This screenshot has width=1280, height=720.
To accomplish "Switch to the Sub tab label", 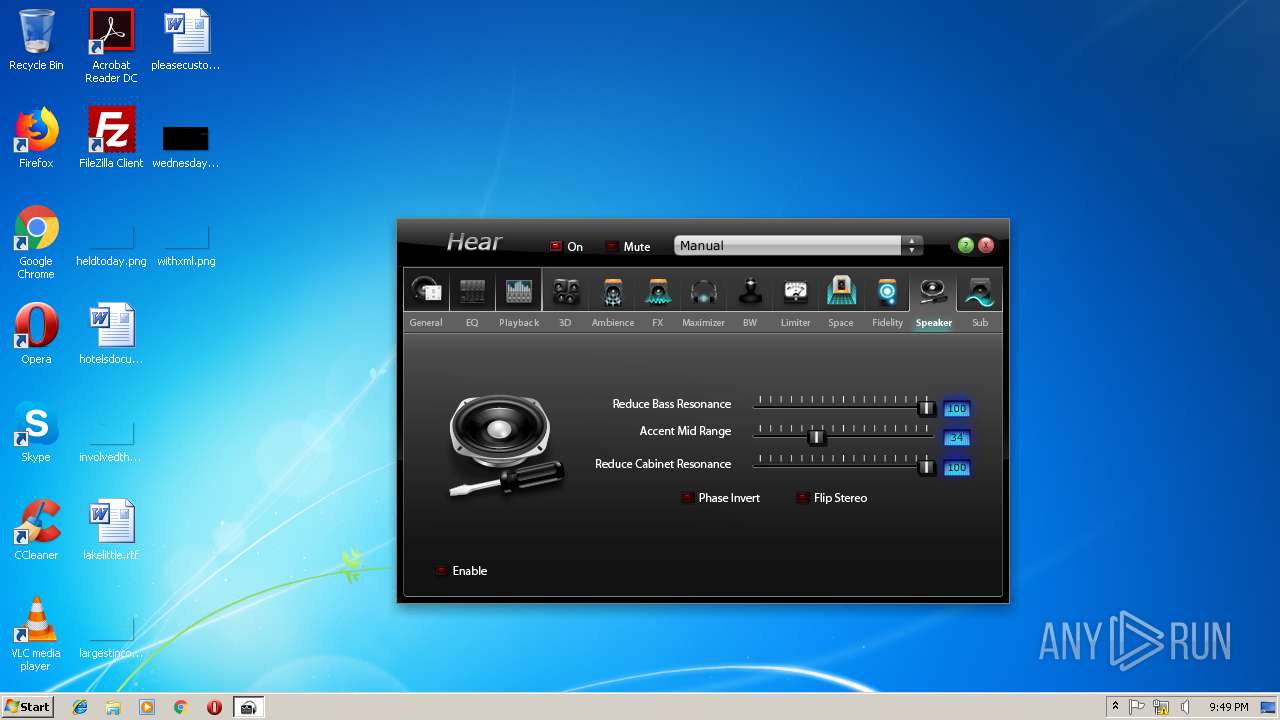I will (980, 323).
